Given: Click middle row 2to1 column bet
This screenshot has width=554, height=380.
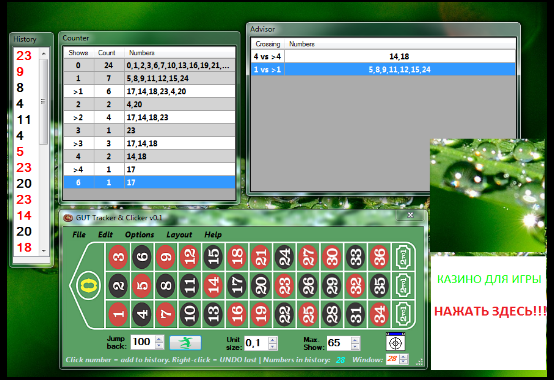Looking at the screenshot, I should pos(403,285).
